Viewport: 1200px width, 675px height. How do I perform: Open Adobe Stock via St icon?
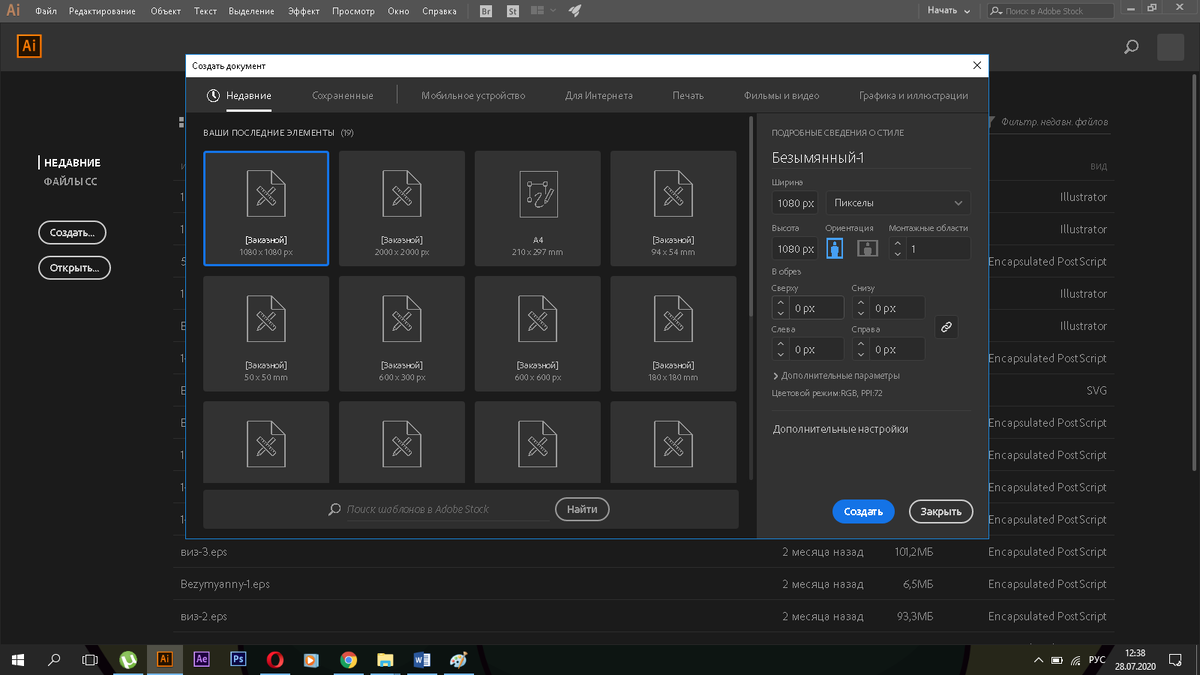[513, 11]
